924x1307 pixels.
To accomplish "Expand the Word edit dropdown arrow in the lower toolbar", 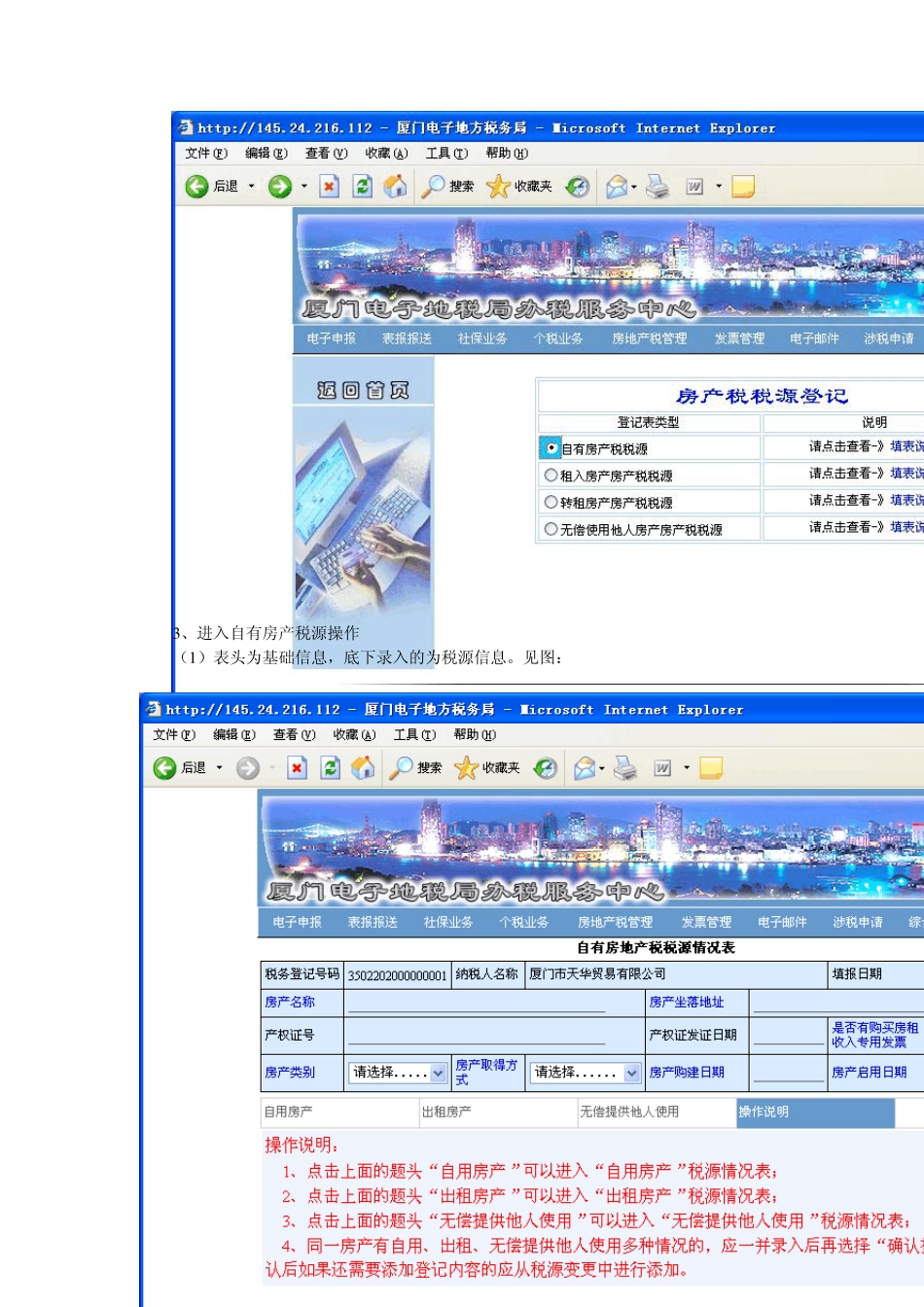I will pyautogui.click(x=687, y=768).
